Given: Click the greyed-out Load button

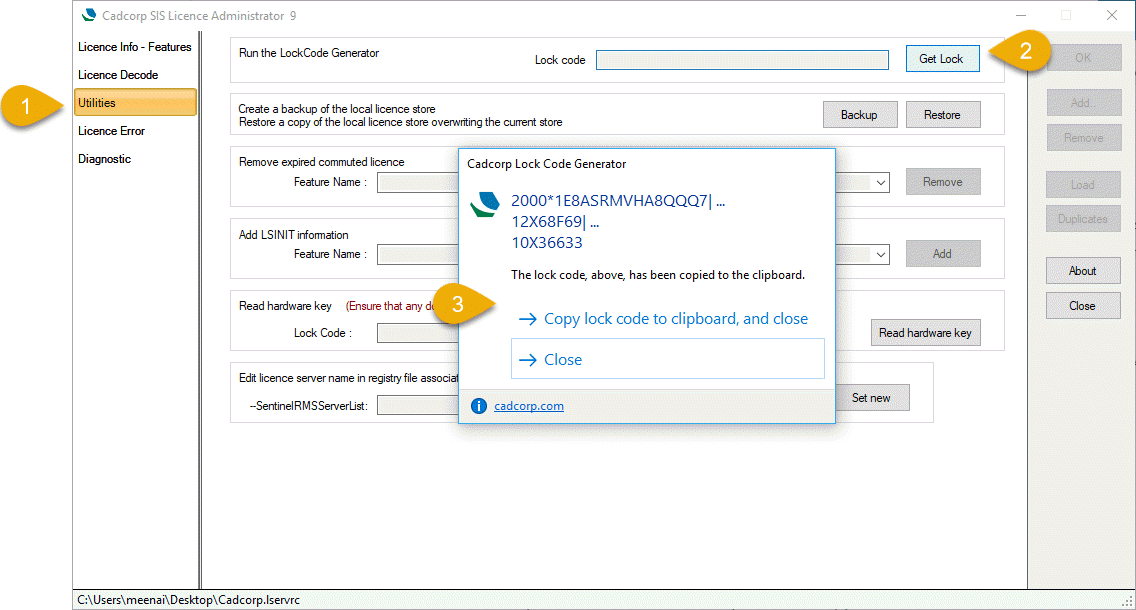Looking at the screenshot, I should [1083, 185].
